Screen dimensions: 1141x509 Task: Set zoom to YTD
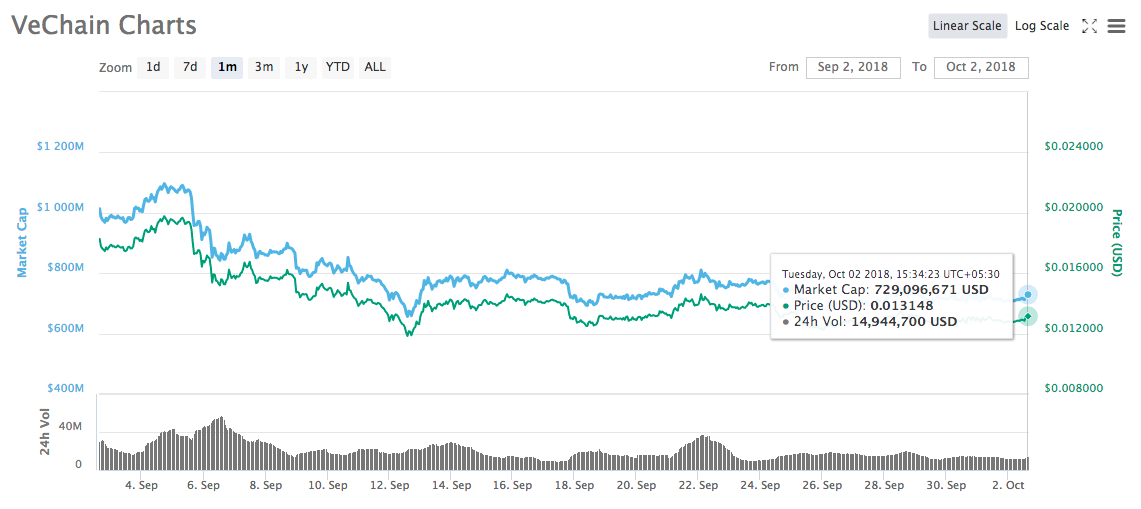pyautogui.click(x=338, y=67)
